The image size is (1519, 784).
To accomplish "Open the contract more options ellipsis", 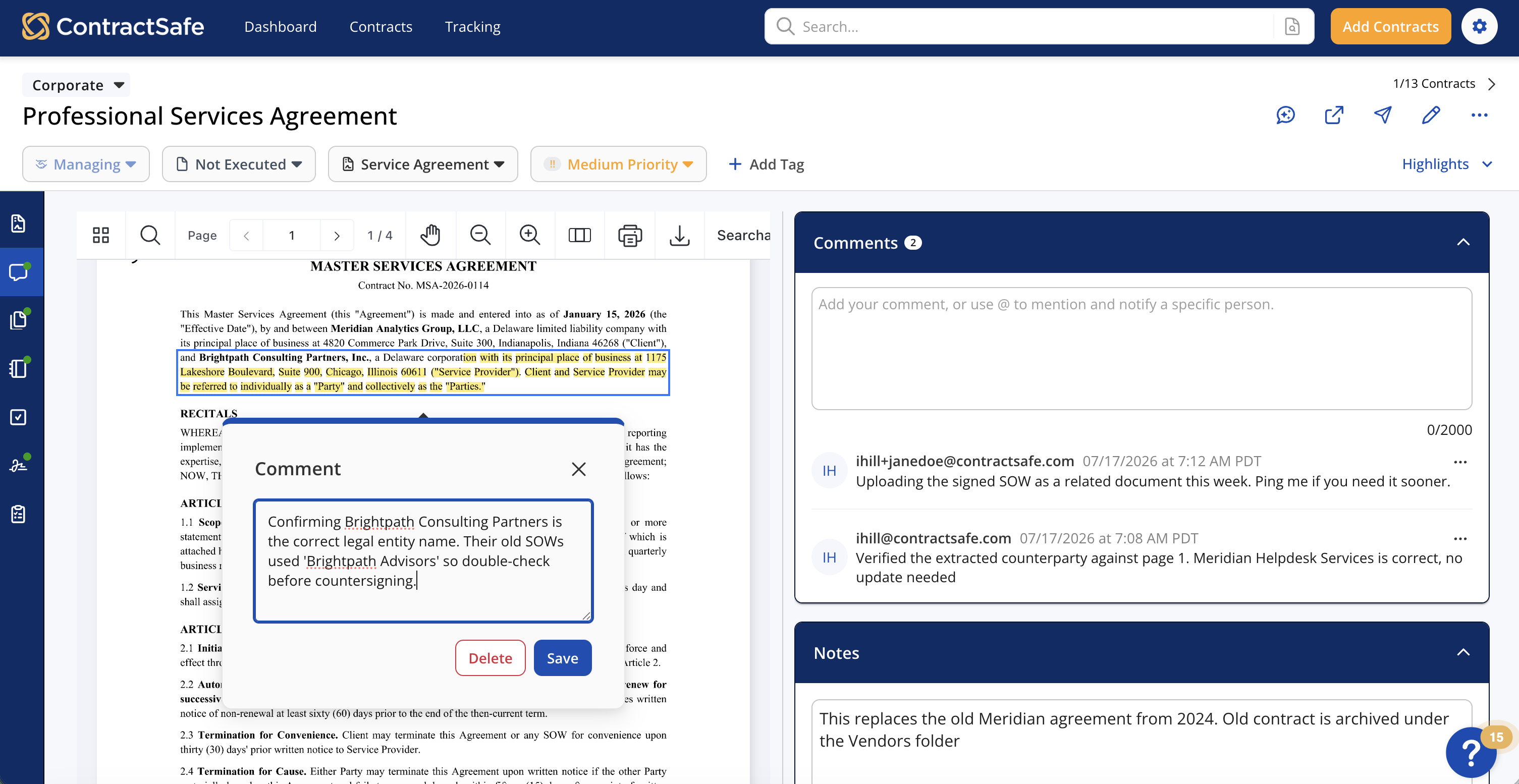I will point(1479,115).
